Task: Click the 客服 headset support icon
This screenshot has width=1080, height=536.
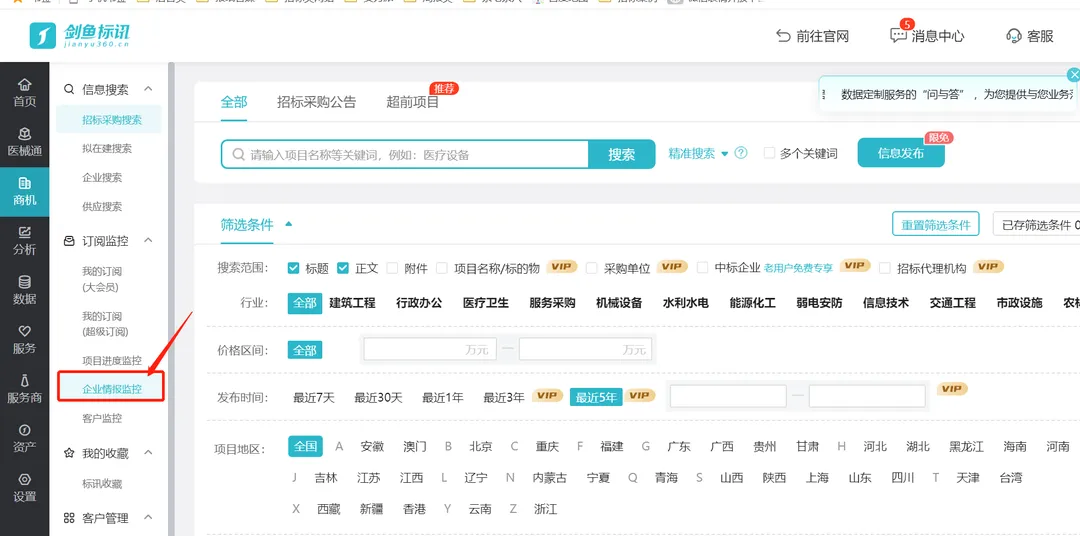Action: [1014, 36]
